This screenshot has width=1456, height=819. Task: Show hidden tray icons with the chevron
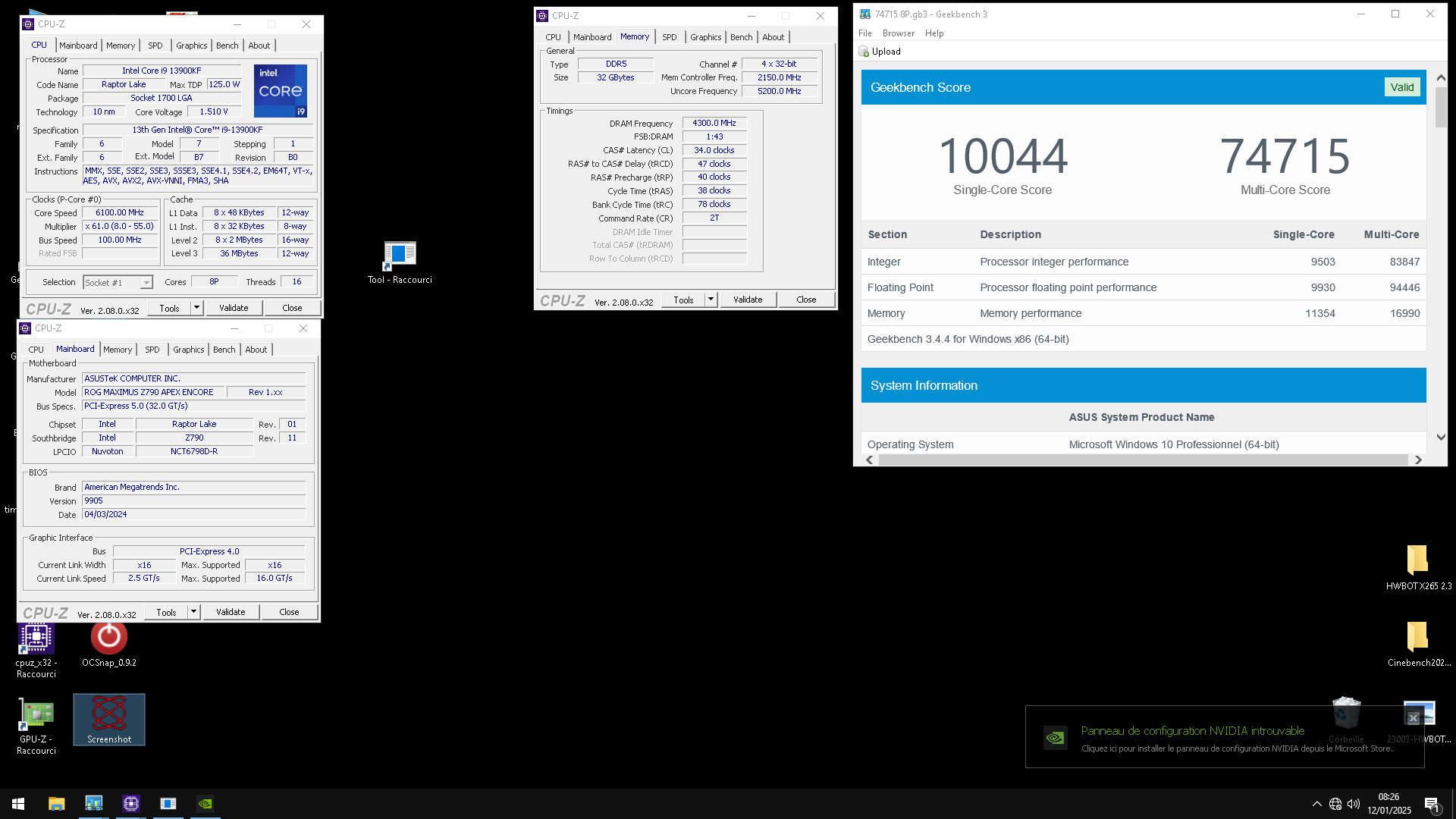click(x=1317, y=804)
